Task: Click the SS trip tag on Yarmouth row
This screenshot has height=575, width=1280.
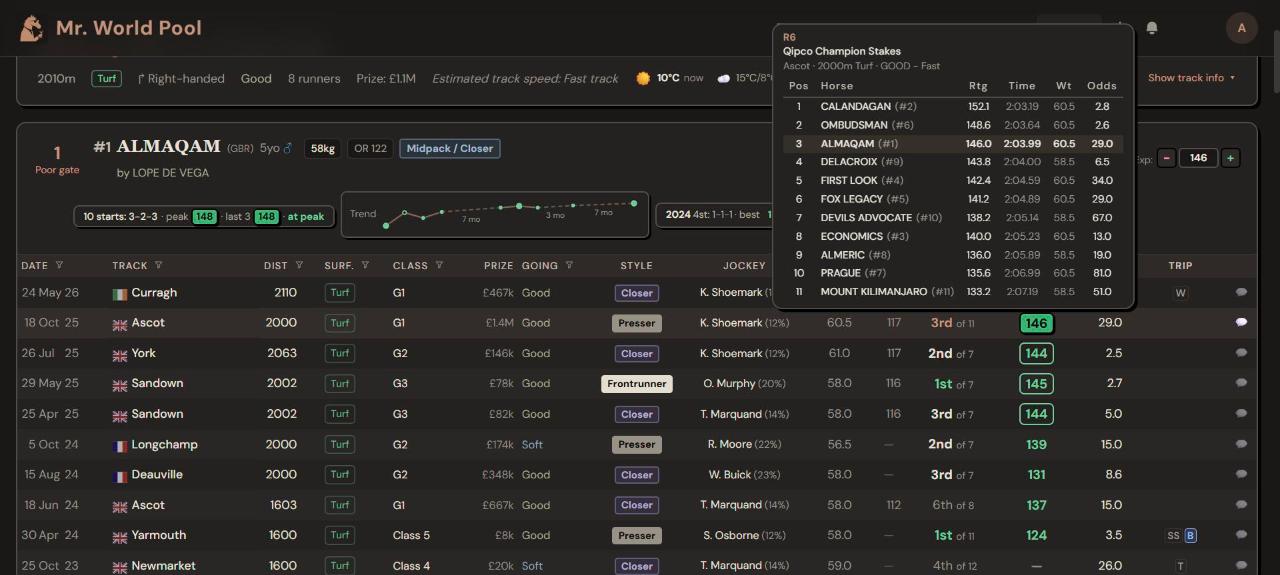Action: (1173, 536)
